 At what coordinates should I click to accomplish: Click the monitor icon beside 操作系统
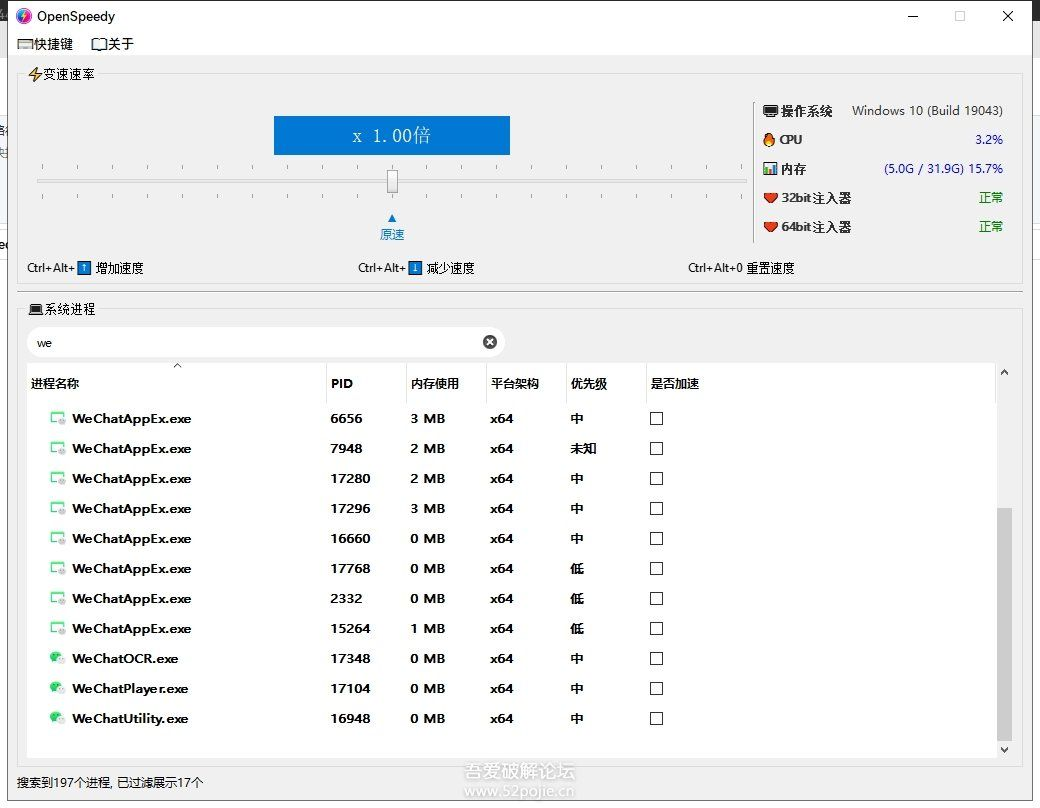coord(770,111)
